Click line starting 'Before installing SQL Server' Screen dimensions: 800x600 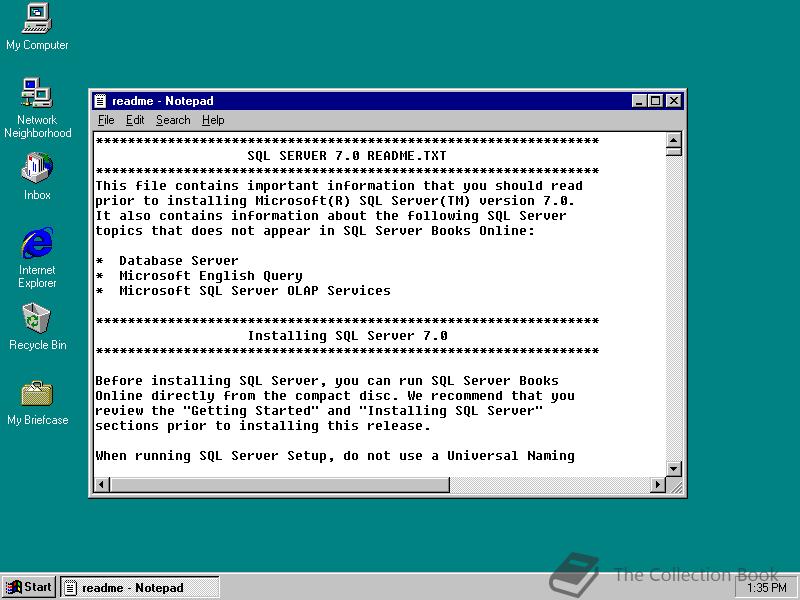[327, 381]
